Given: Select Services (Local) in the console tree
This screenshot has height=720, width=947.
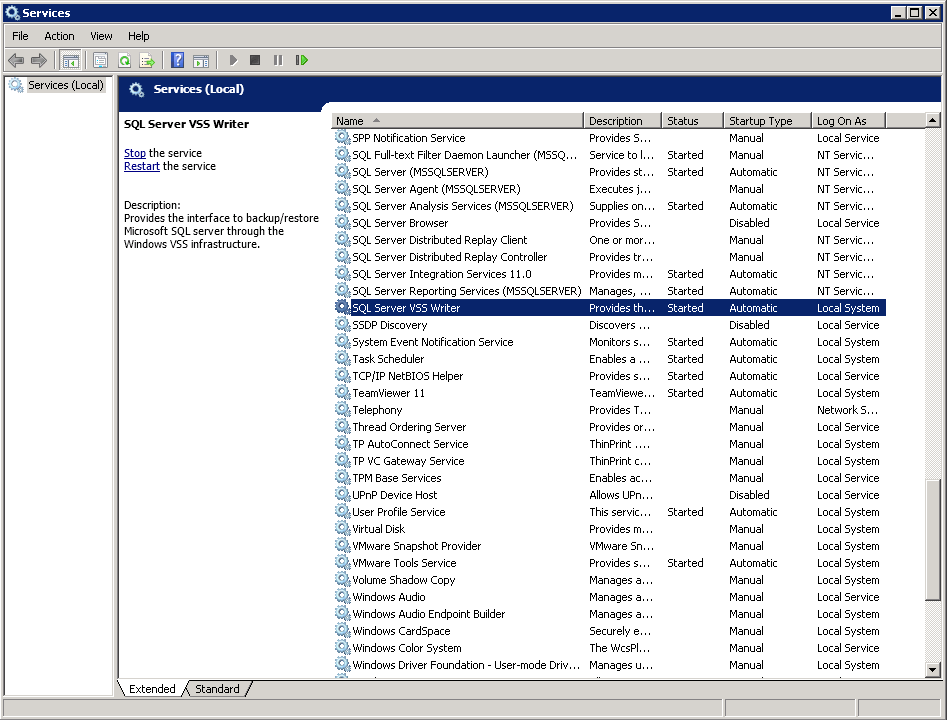Looking at the screenshot, I should [x=65, y=86].
